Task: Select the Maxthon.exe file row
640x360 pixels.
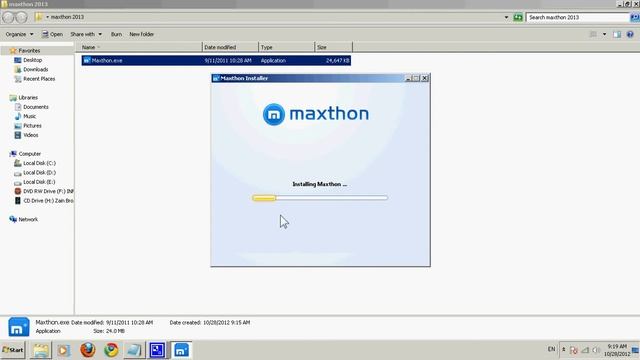Action: (216, 60)
